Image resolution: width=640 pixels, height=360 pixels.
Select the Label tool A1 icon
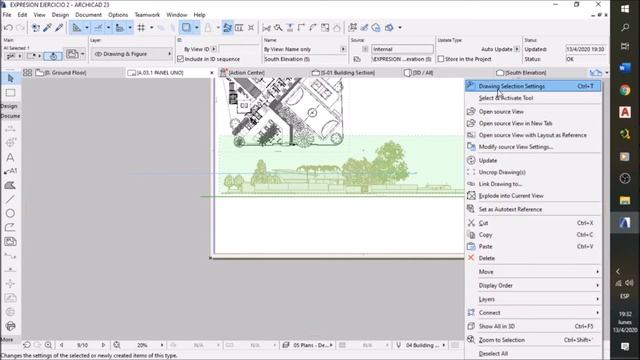[x=11, y=171]
